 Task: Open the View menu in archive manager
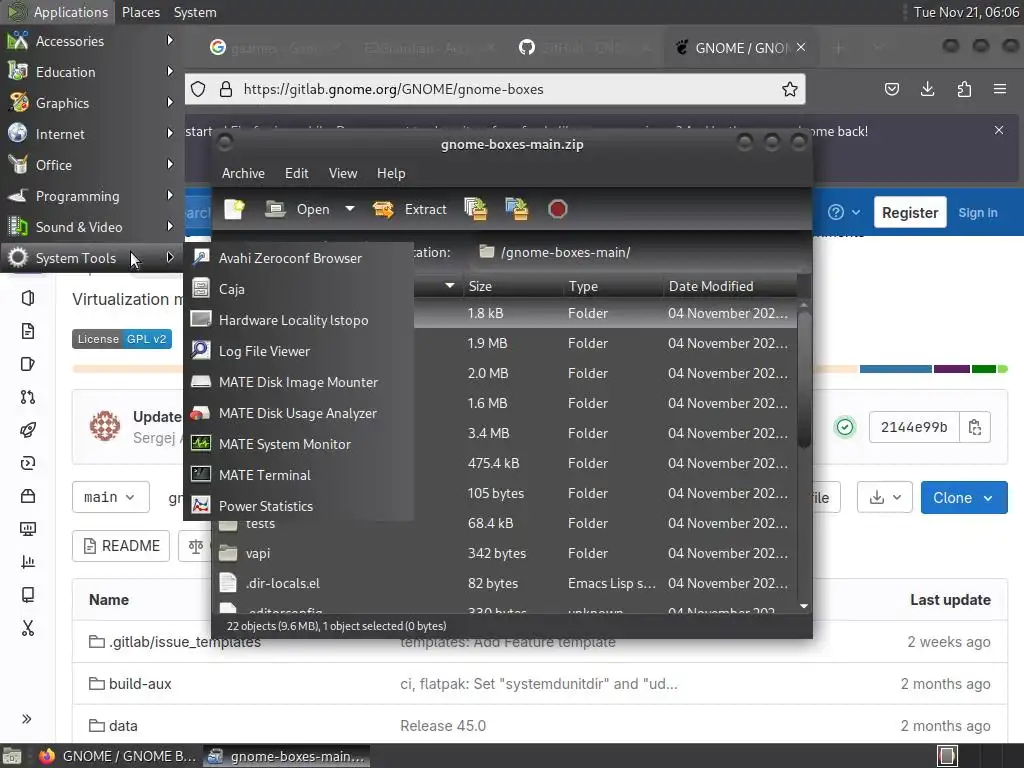(x=343, y=173)
